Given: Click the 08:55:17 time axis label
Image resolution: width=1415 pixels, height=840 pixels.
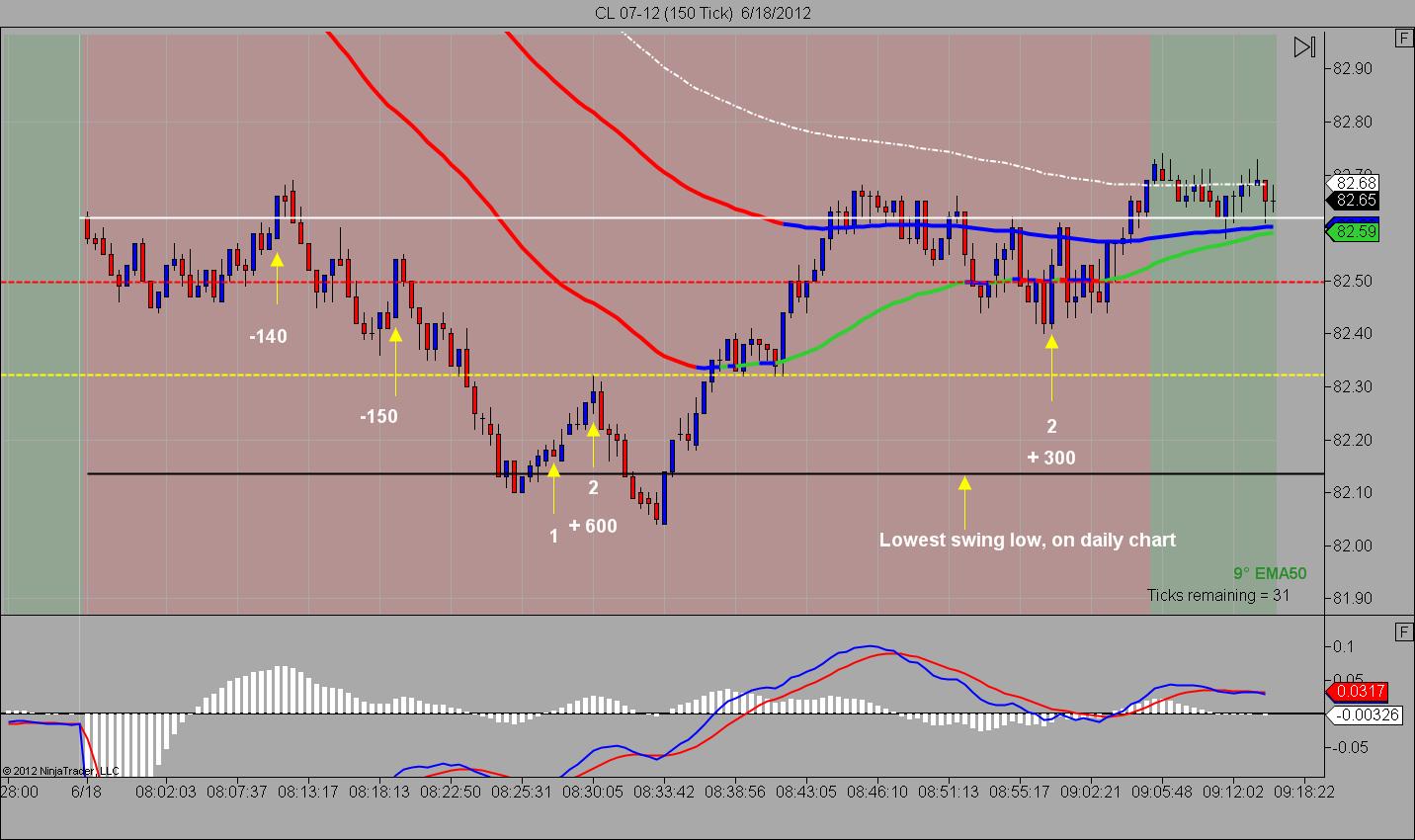Looking at the screenshot, I should point(1020,792).
